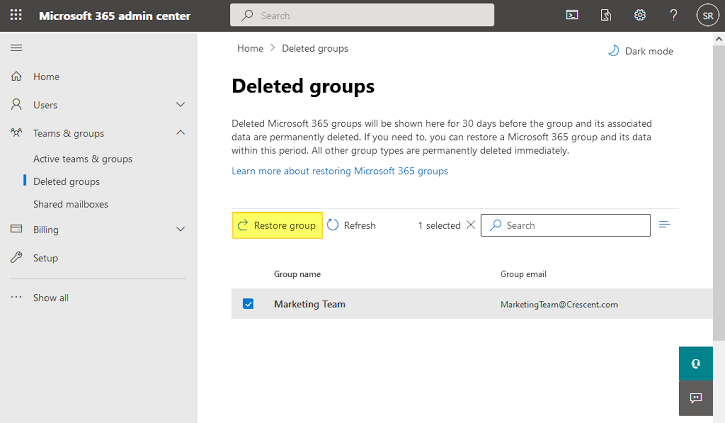Select Deleted groups in the sidebar

67,182
